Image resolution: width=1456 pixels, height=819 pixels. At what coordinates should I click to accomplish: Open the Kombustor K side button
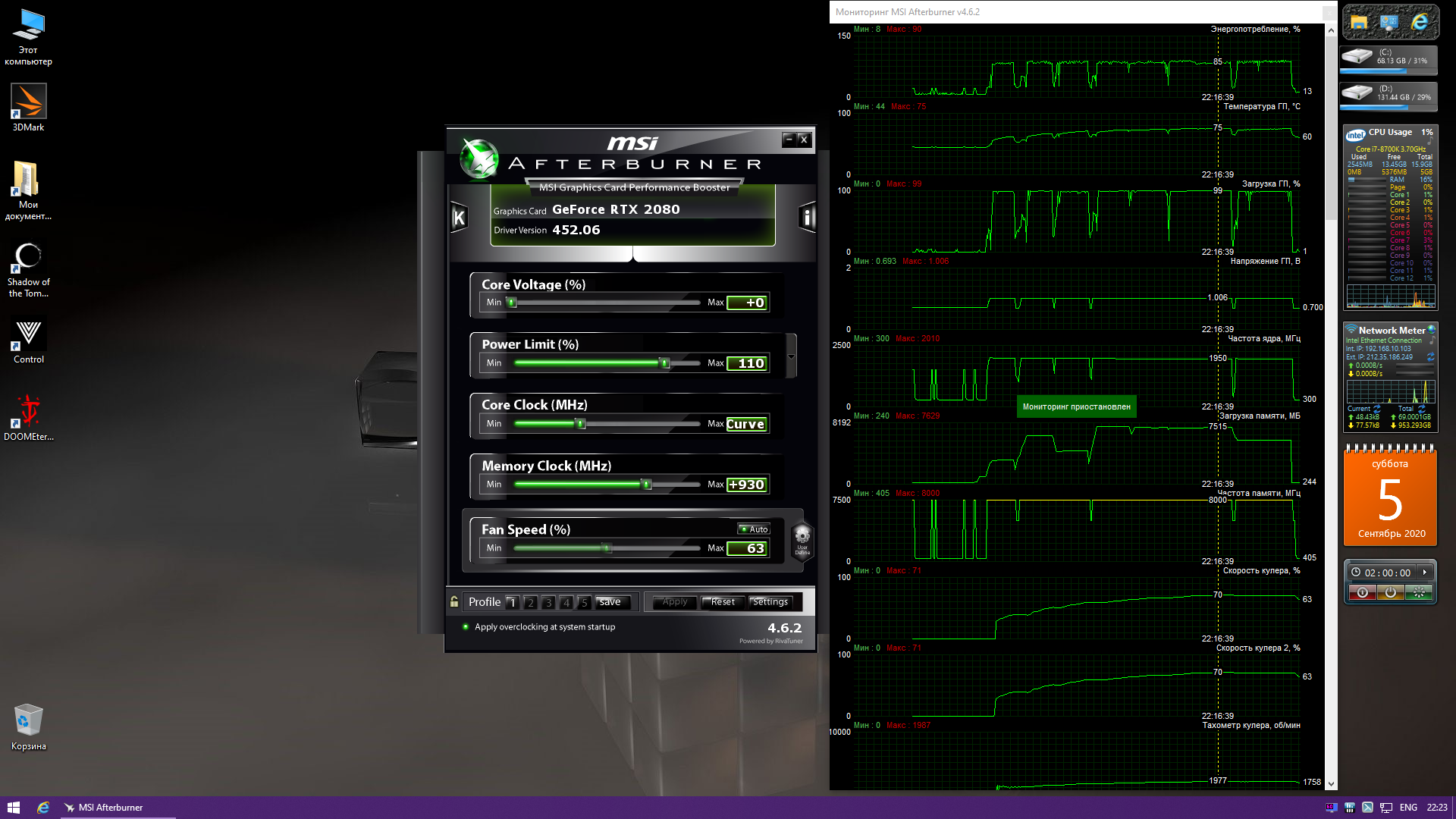pos(458,218)
